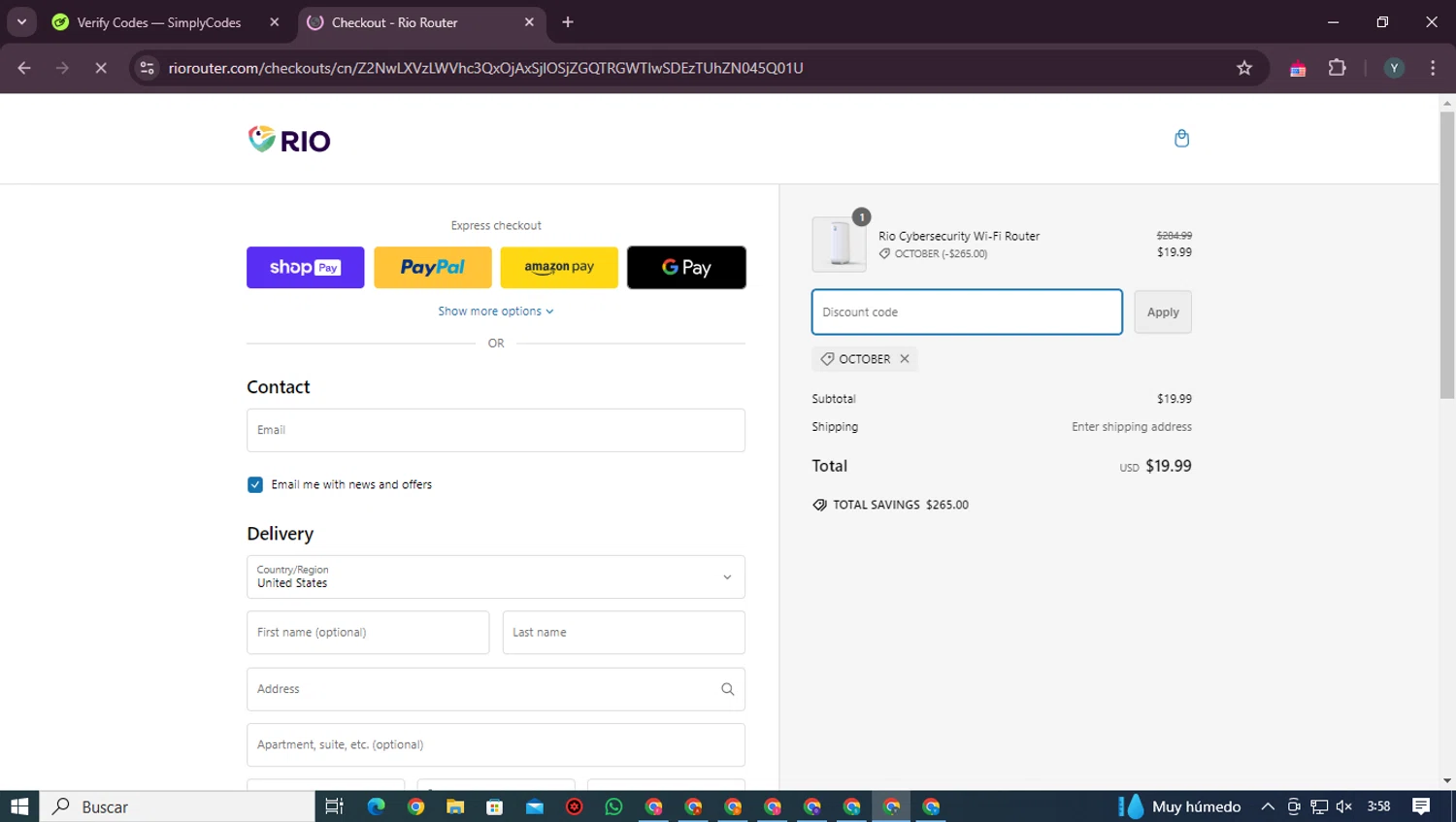Click the forward navigation arrow

tap(62, 68)
